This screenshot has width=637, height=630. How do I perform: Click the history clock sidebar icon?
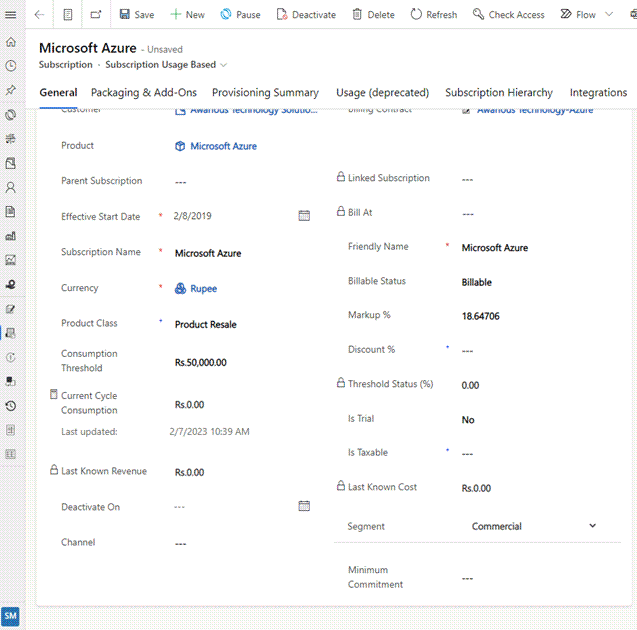pyautogui.click(x=11, y=406)
